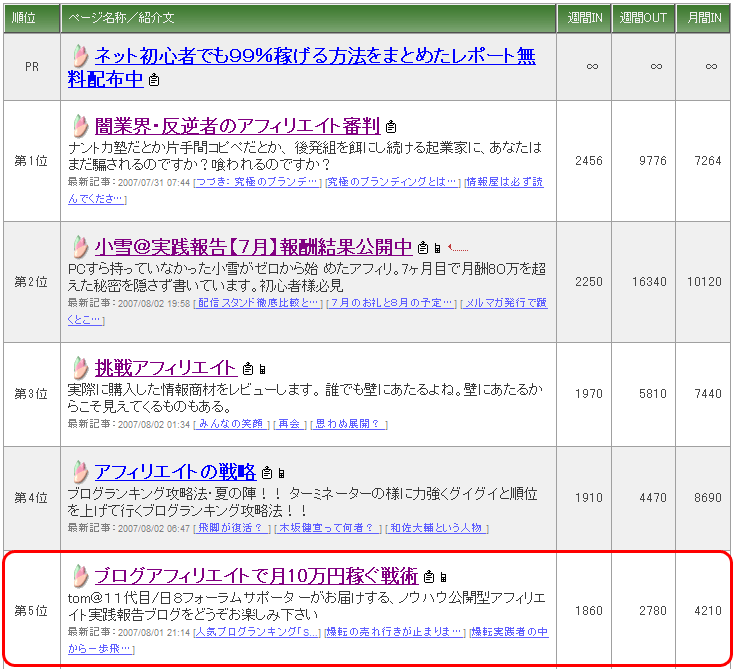734x669 pixels.
Task: Click the clipboard icon after the PR report link
Action: tap(154, 80)
